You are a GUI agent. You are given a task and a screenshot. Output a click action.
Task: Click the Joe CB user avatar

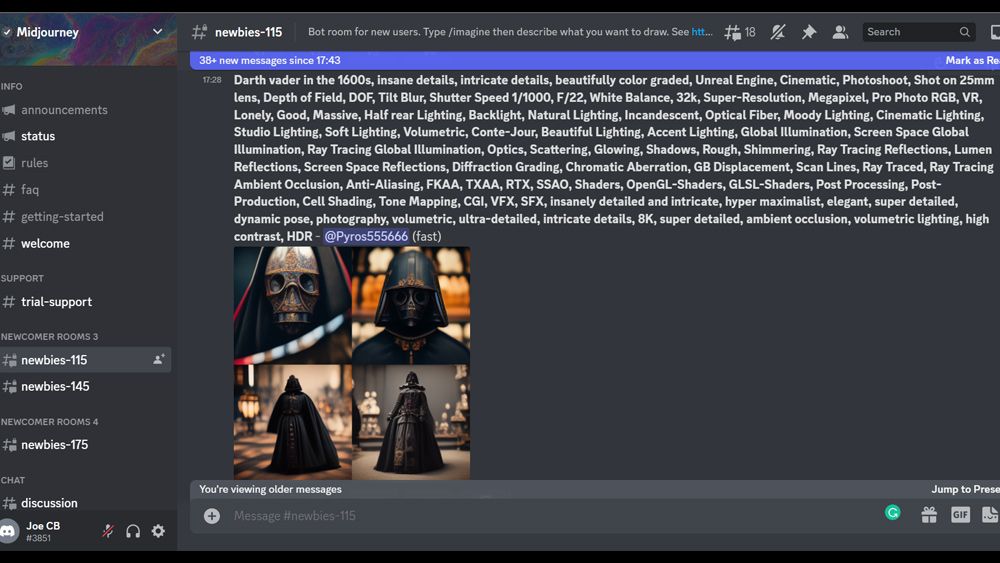click(x=9, y=531)
